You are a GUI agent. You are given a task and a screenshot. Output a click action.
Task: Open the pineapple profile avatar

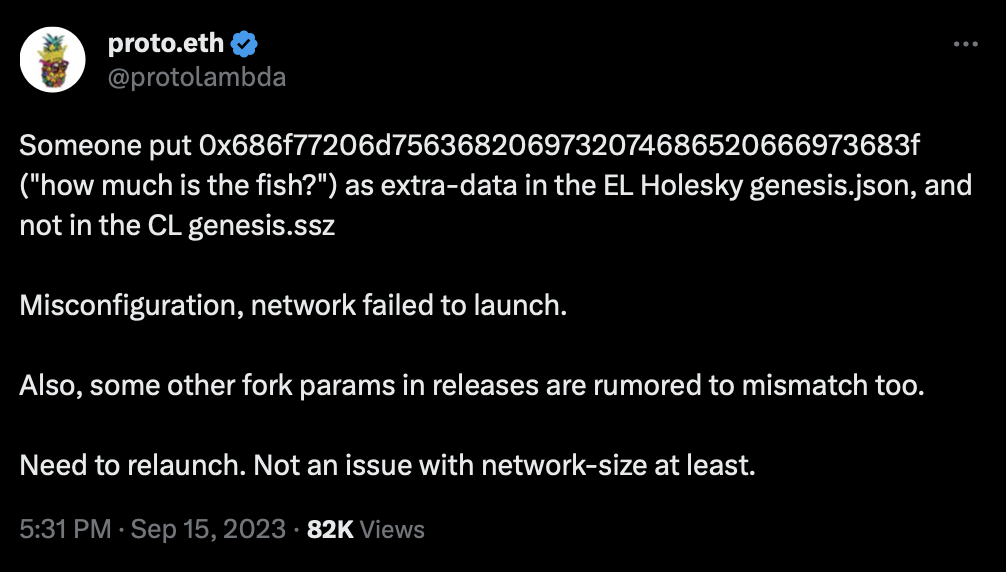[x=53, y=60]
